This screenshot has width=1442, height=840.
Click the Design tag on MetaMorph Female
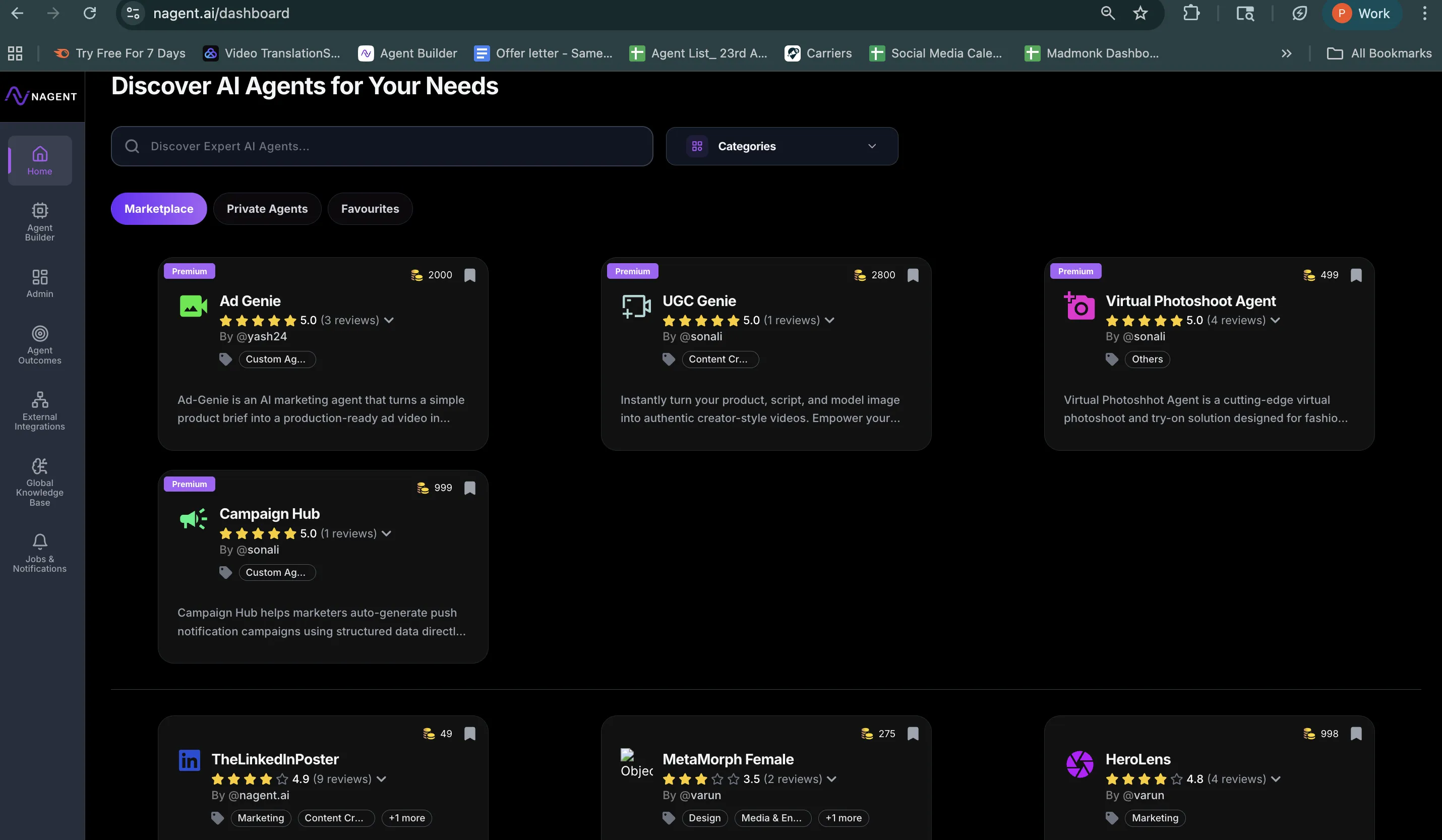click(704, 818)
